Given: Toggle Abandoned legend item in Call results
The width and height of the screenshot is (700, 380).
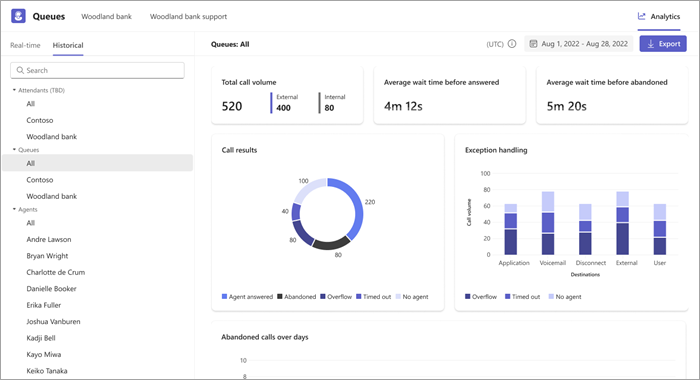Looking at the screenshot, I should click(x=296, y=296).
